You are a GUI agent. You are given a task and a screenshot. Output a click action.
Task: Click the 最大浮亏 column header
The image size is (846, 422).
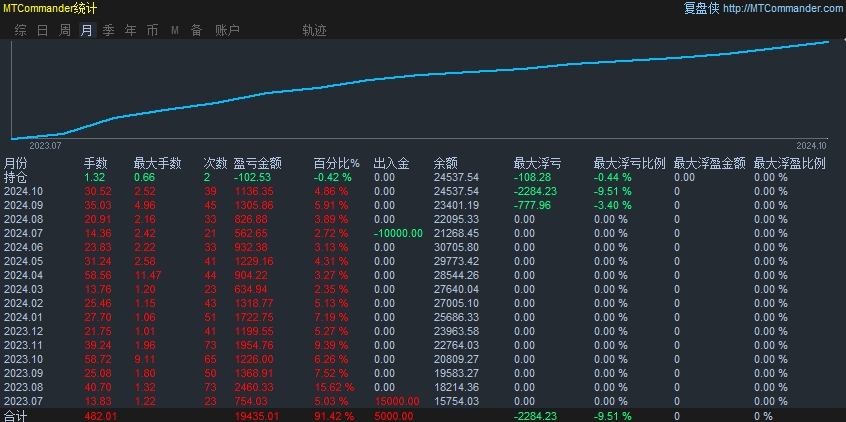pyautogui.click(x=537, y=163)
